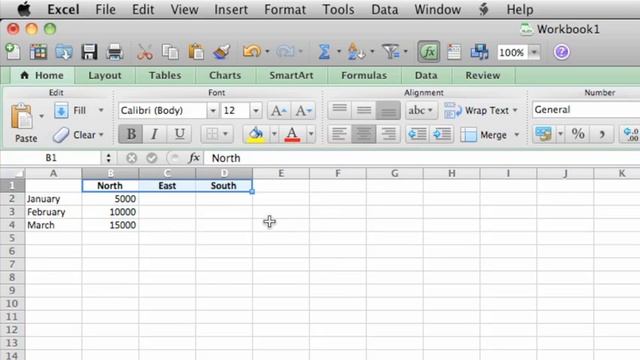This screenshot has width=640, height=360.
Task: Decrease indent in Alignment group
Action: click(417, 134)
